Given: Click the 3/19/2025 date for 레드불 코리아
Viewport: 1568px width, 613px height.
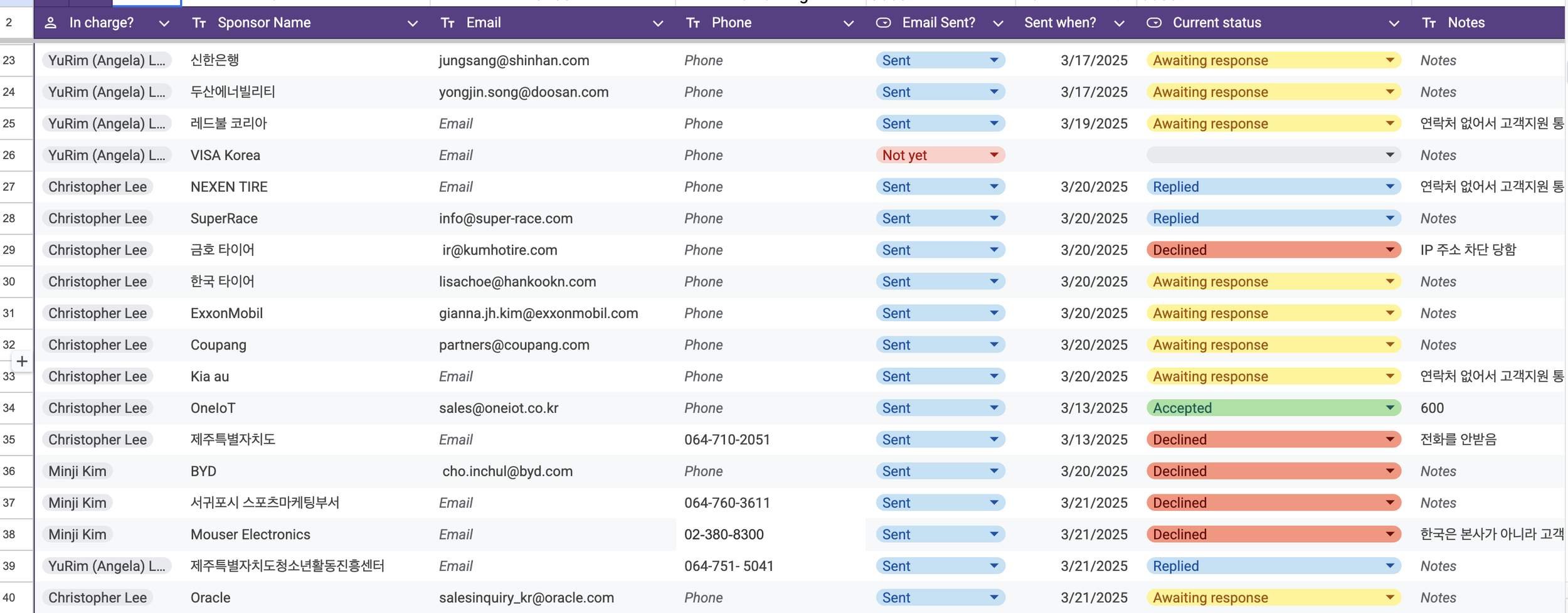Looking at the screenshot, I should click(x=1094, y=124).
